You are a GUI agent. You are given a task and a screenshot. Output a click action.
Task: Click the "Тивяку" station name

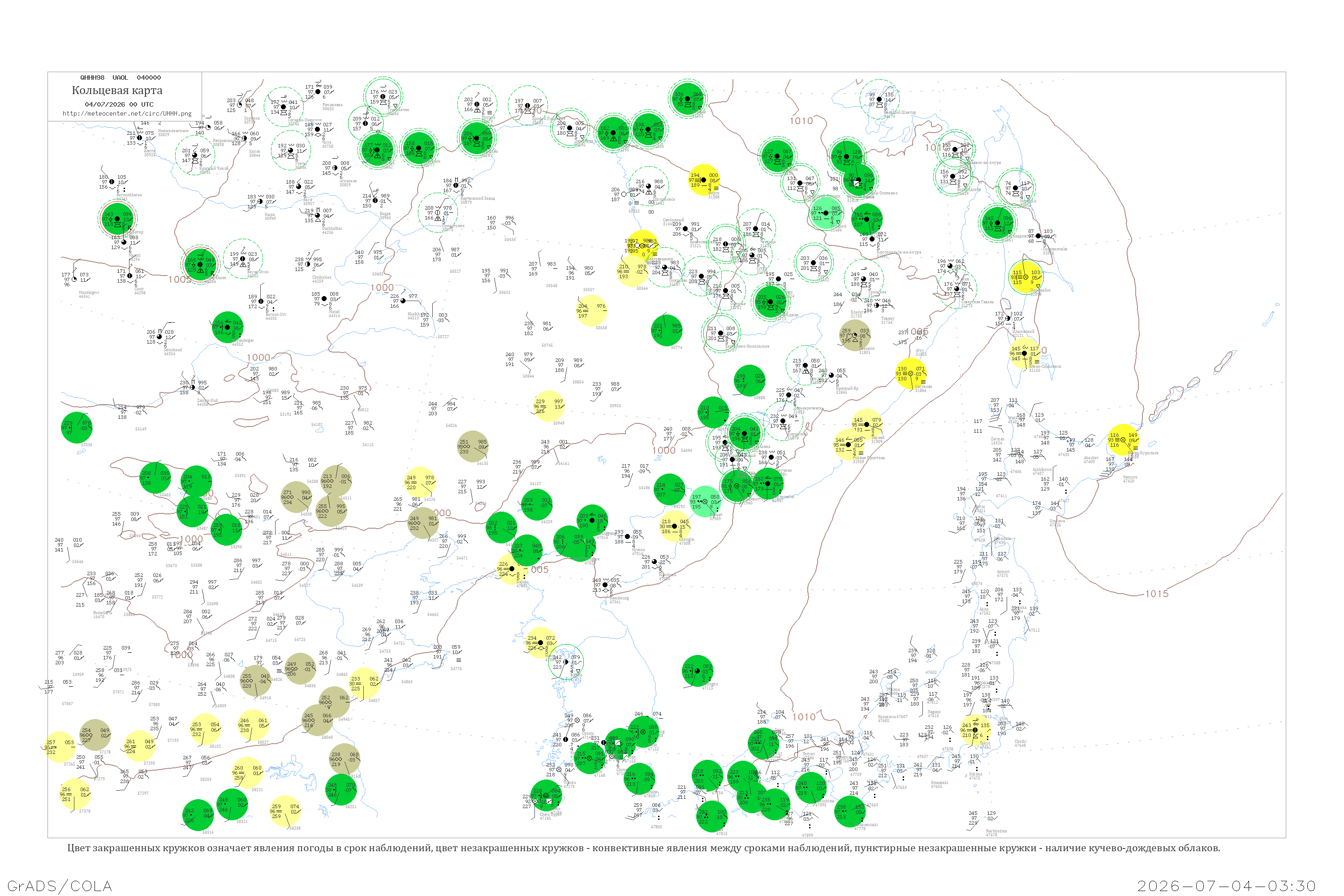pos(887,319)
